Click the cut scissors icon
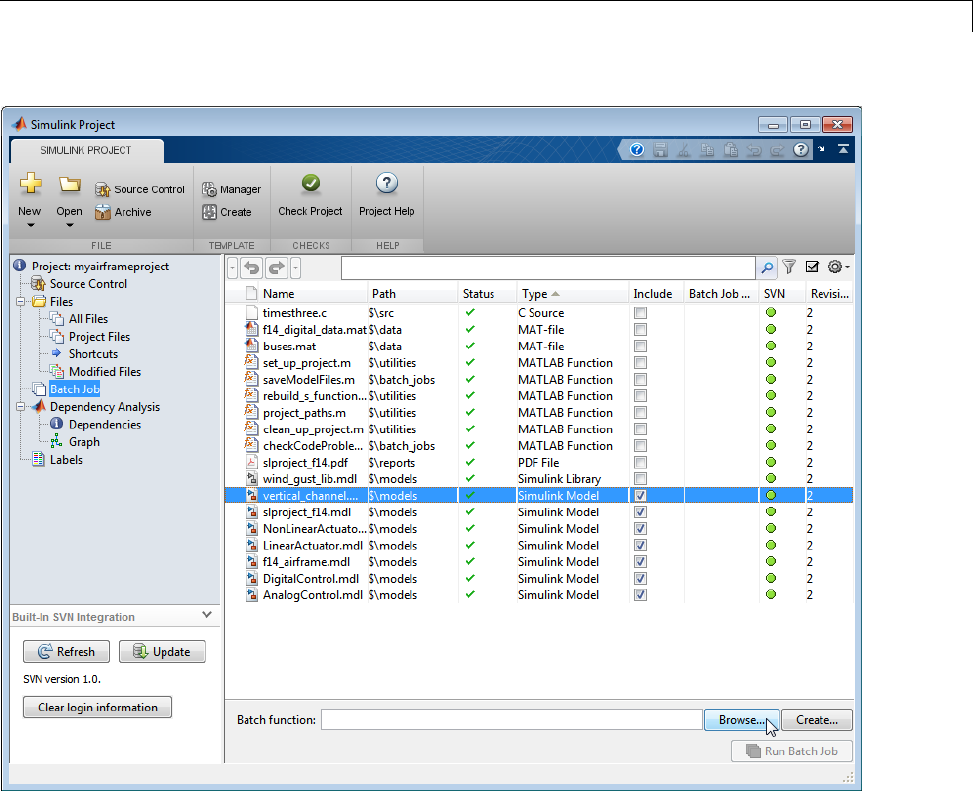This screenshot has width=973, height=791. (684, 150)
